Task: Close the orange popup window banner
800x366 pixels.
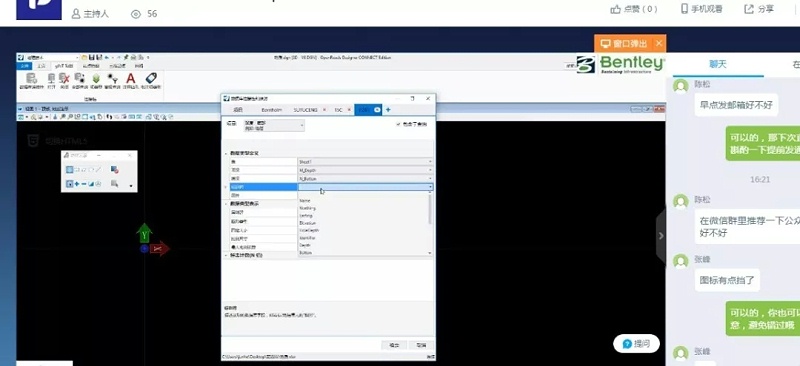Action: (659, 43)
